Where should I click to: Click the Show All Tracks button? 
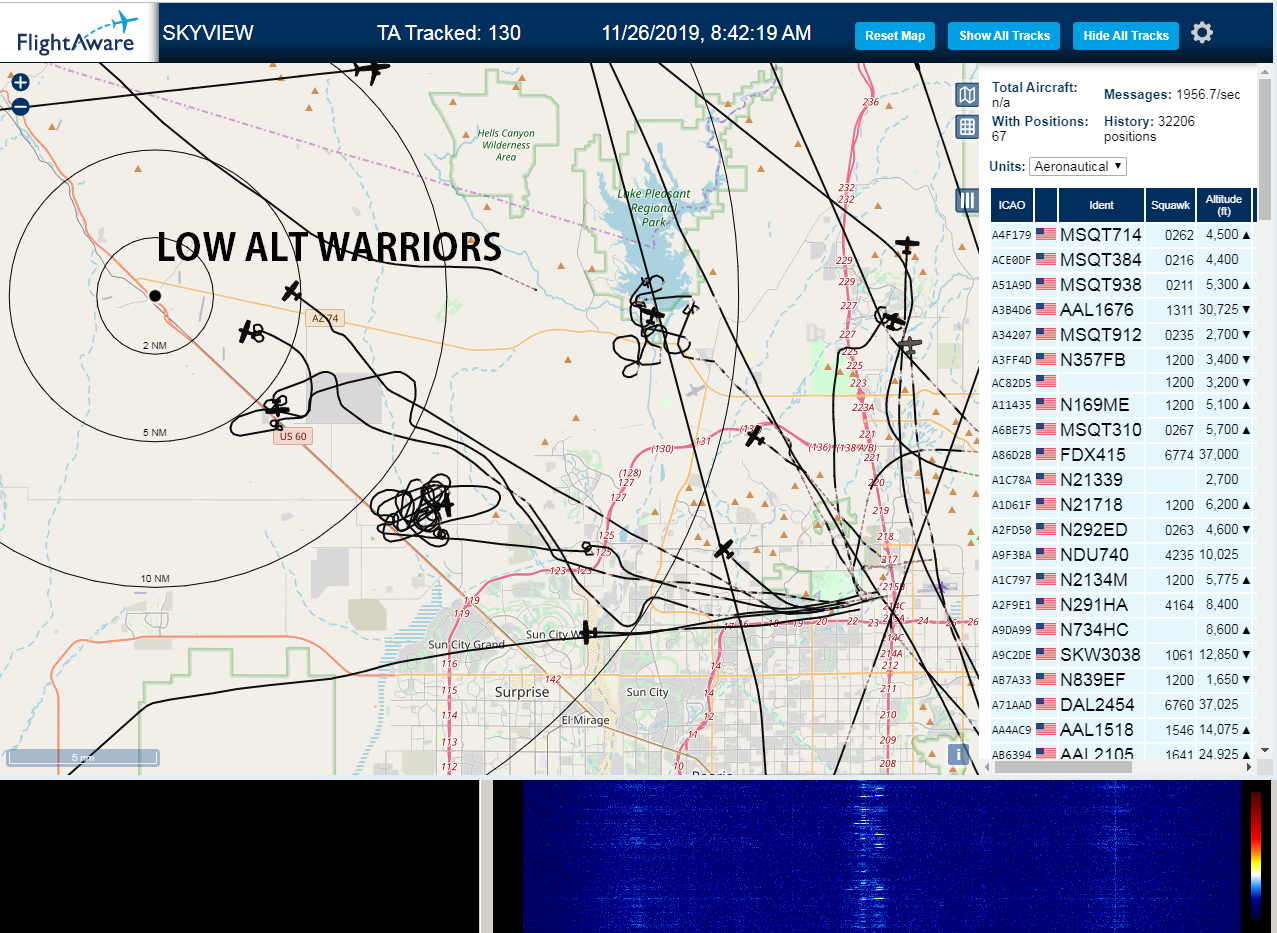point(1004,36)
